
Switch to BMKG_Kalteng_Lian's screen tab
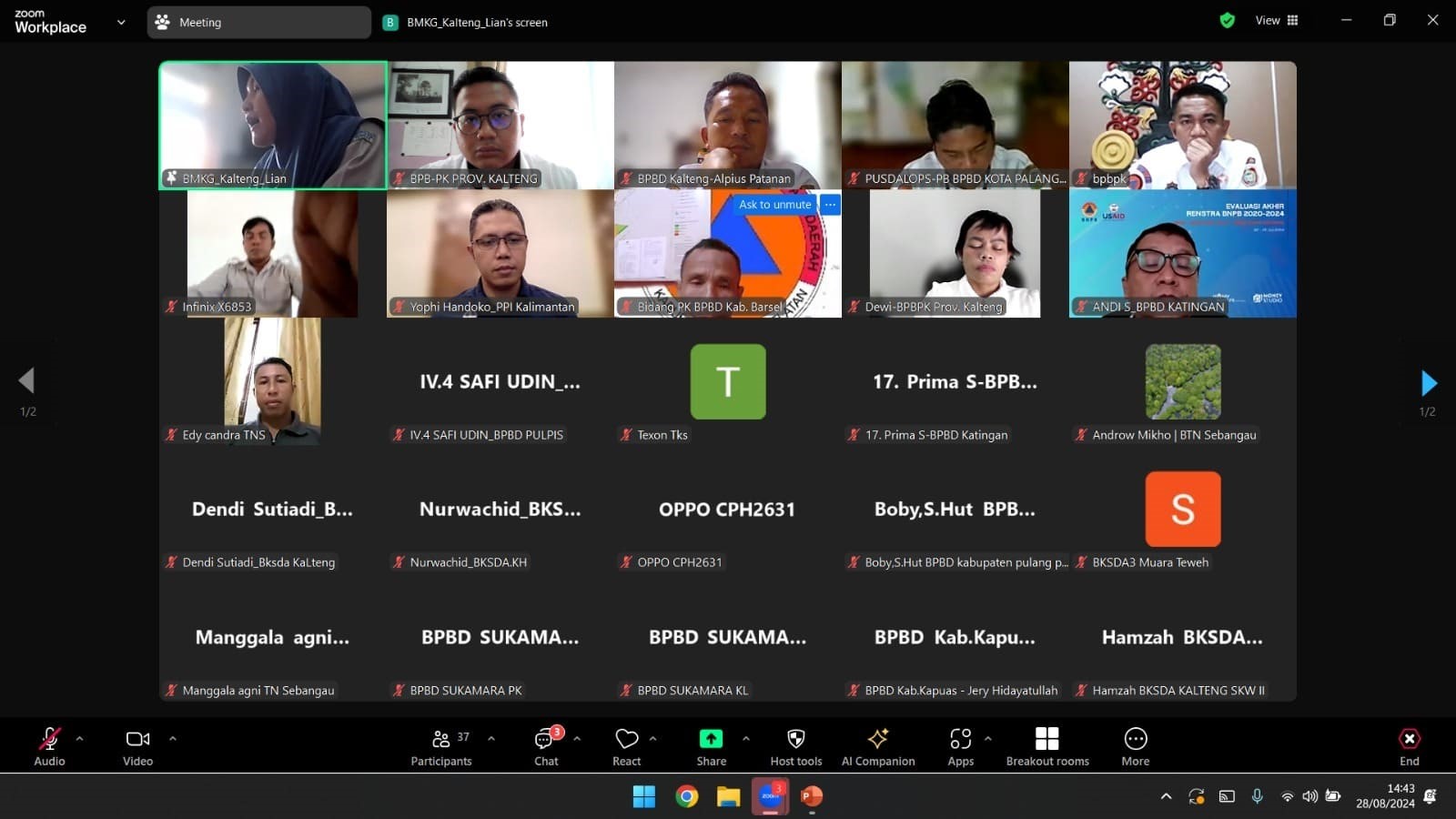pyautogui.click(x=465, y=22)
